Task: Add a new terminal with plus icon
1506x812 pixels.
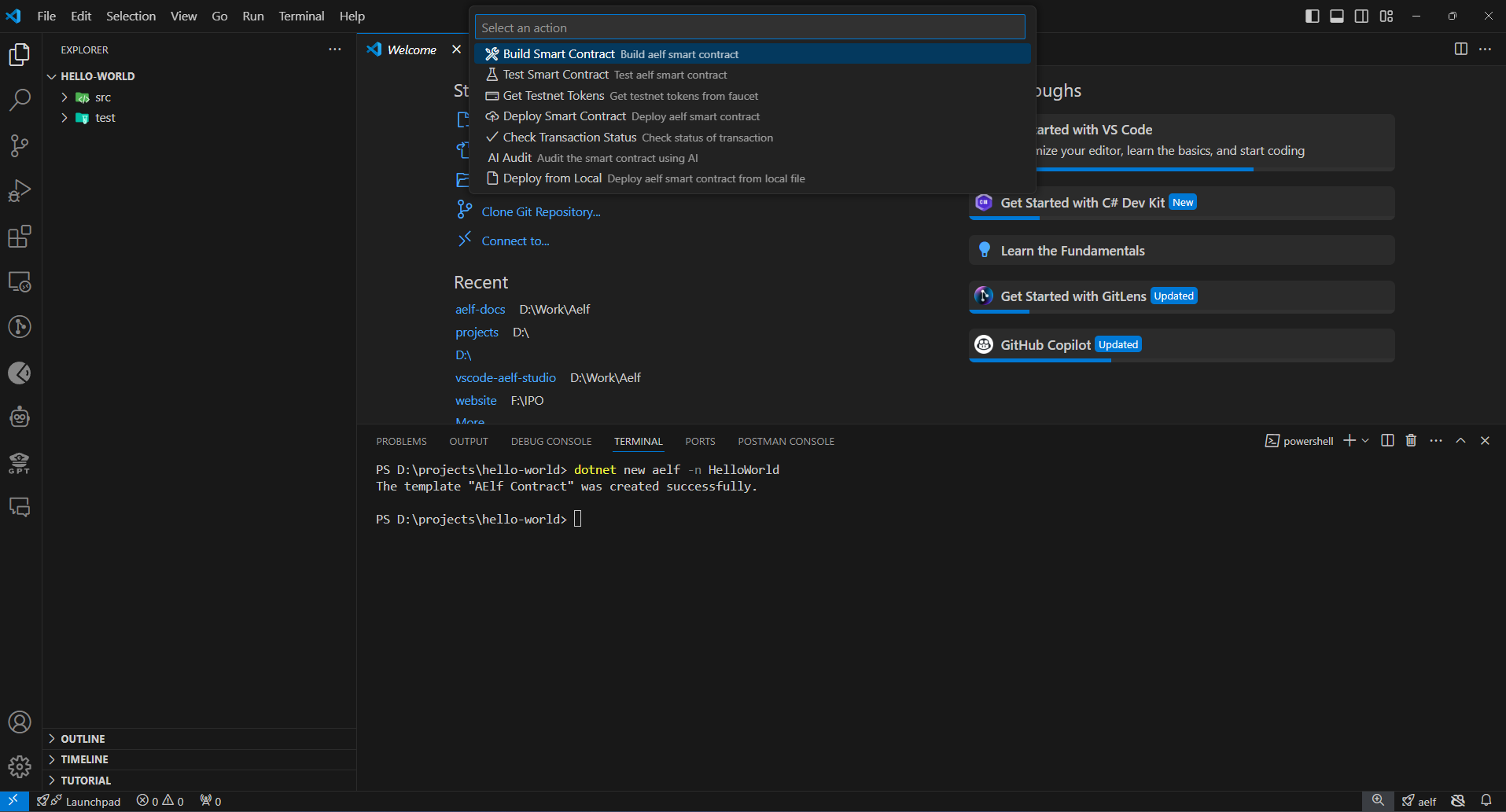Action: 1350,441
